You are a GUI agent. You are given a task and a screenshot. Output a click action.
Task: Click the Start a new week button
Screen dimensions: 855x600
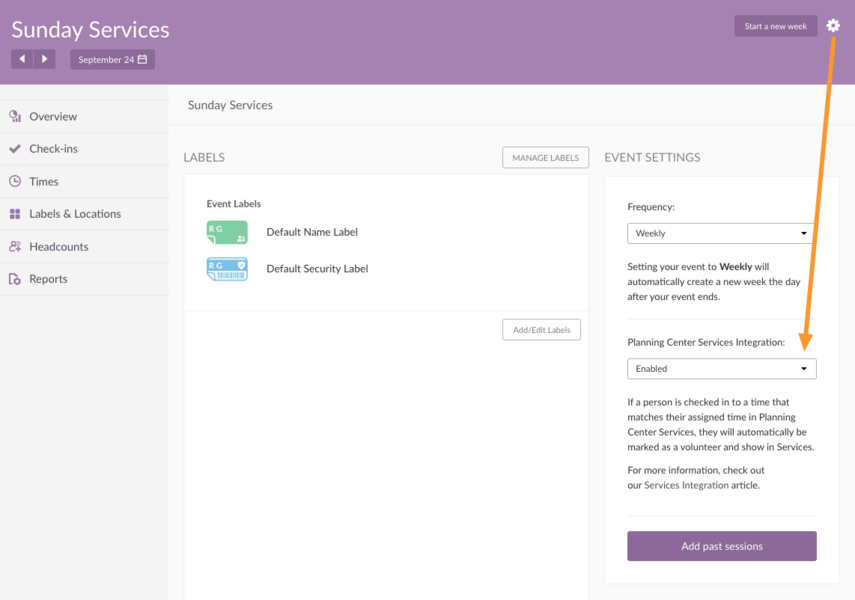click(775, 25)
